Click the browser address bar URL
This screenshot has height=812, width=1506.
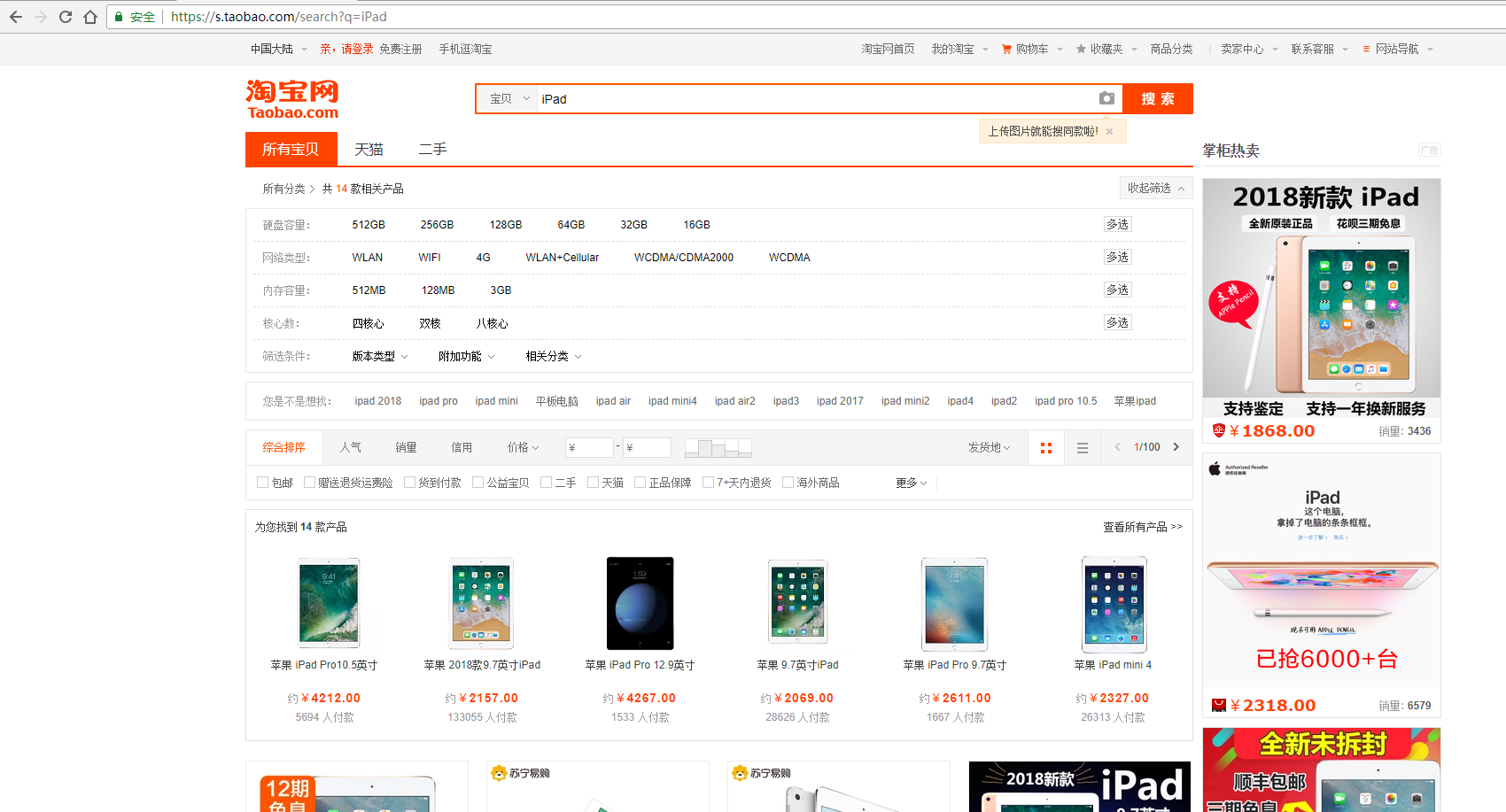[x=278, y=17]
